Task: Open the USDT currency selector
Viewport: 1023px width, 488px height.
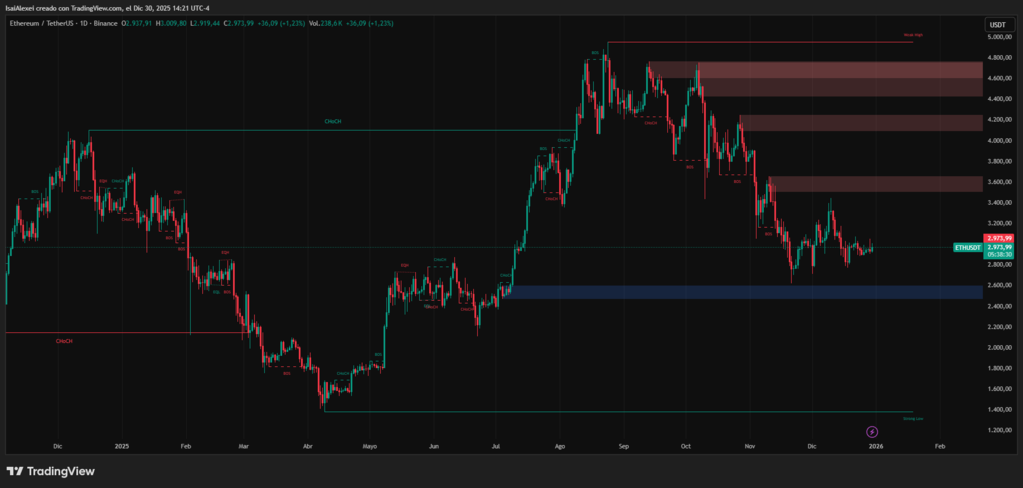Action: [x=997, y=24]
